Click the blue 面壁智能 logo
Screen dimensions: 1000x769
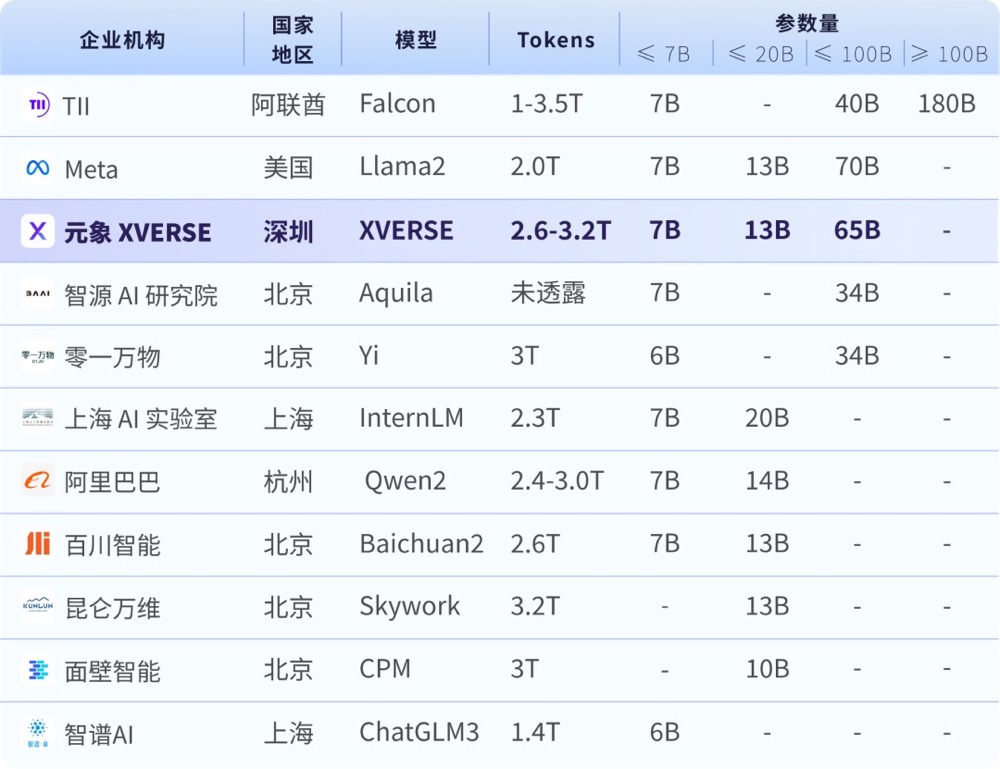click(x=38, y=670)
